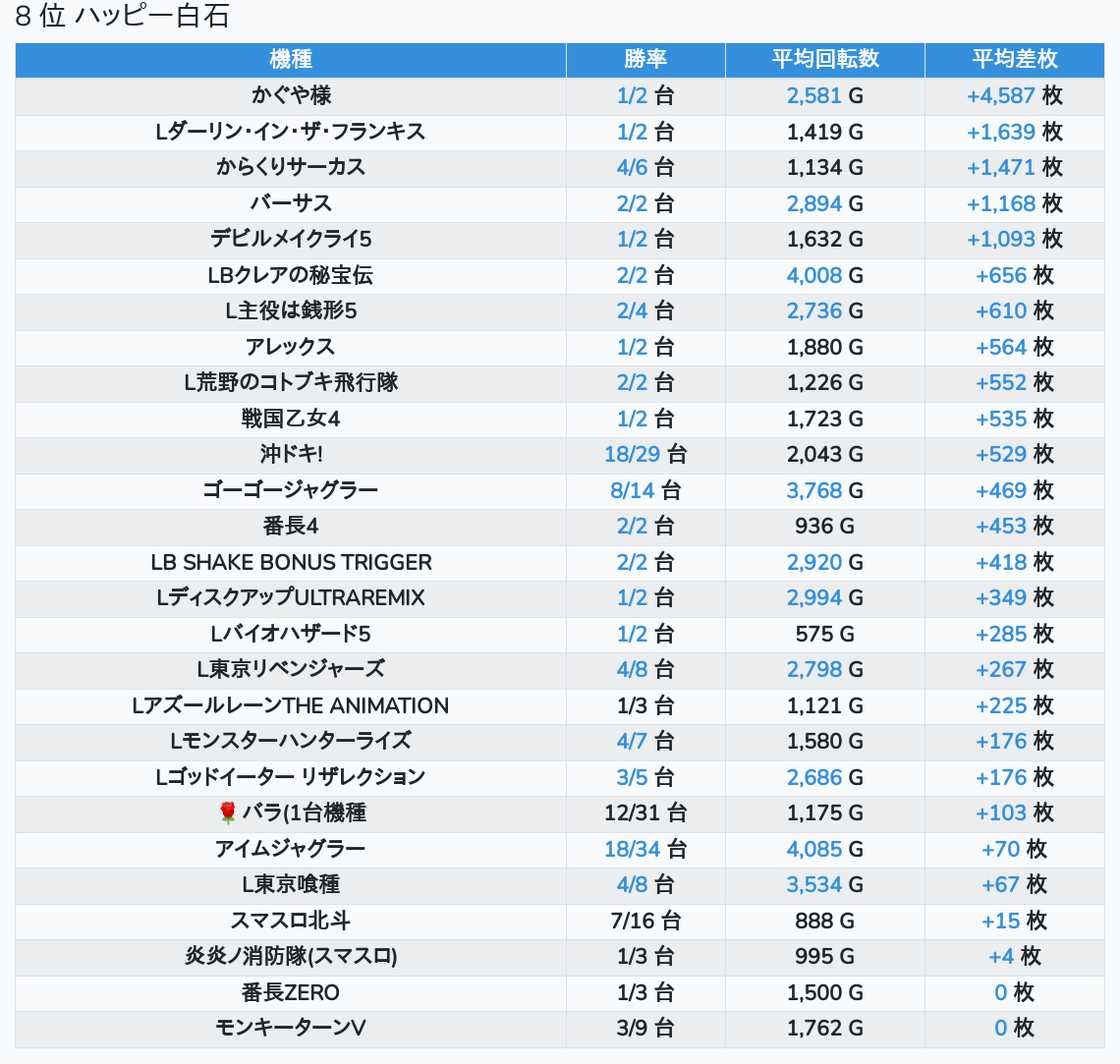Click the 4,008 spins link for LBクレアの秘宝伝

point(814,276)
